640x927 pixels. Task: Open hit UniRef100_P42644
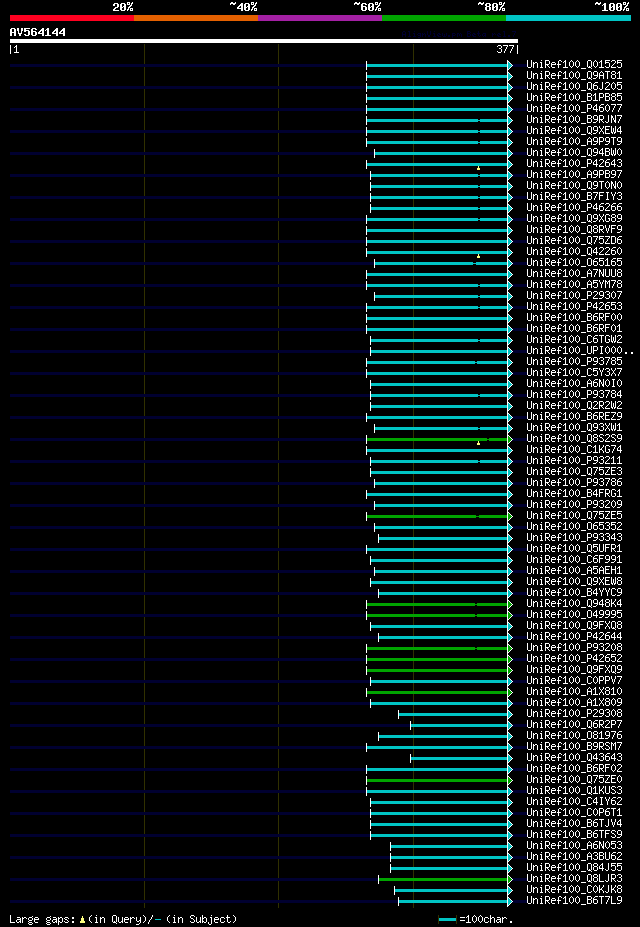click(574, 636)
